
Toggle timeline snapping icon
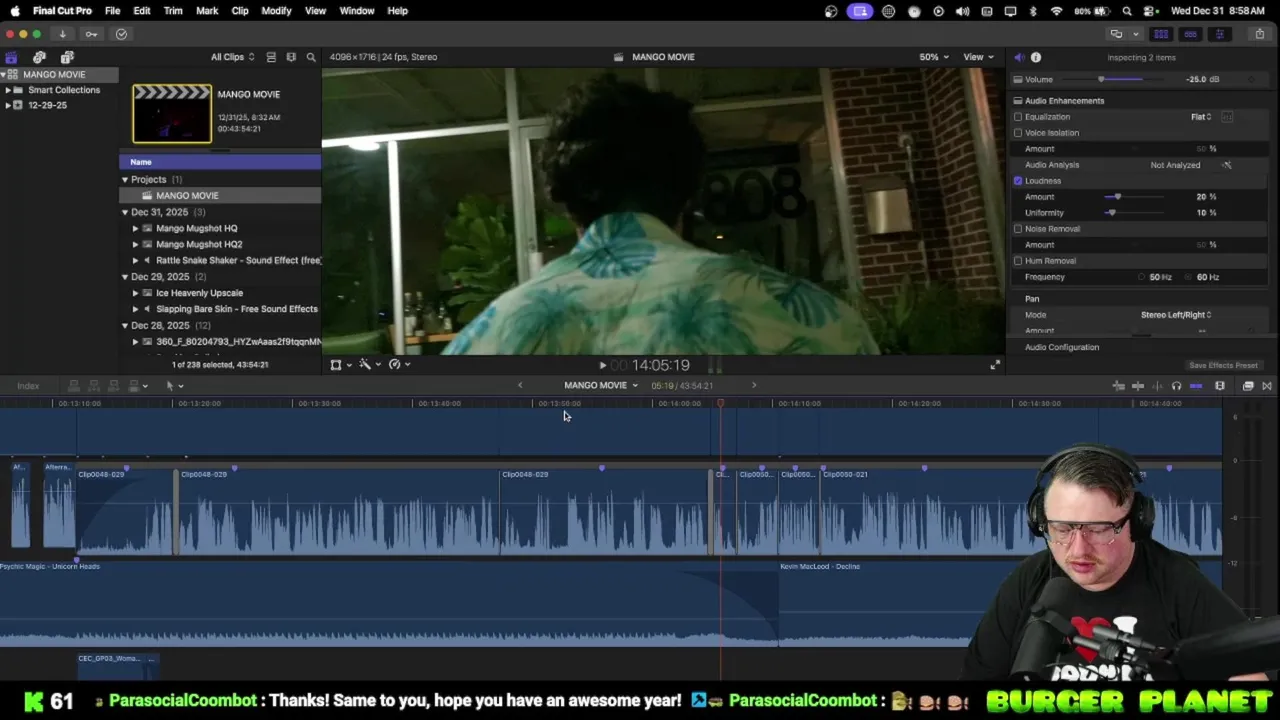1196,386
